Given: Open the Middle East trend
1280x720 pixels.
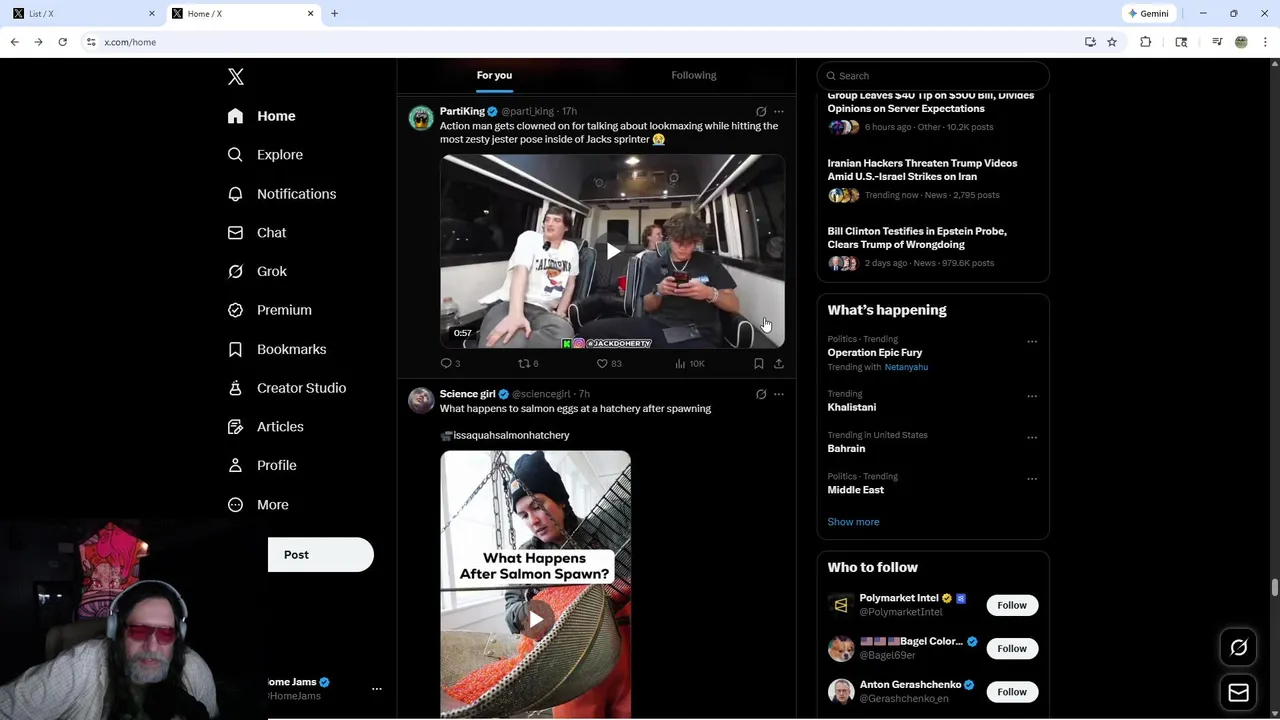Looking at the screenshot, I should click(x=856, y=490).
